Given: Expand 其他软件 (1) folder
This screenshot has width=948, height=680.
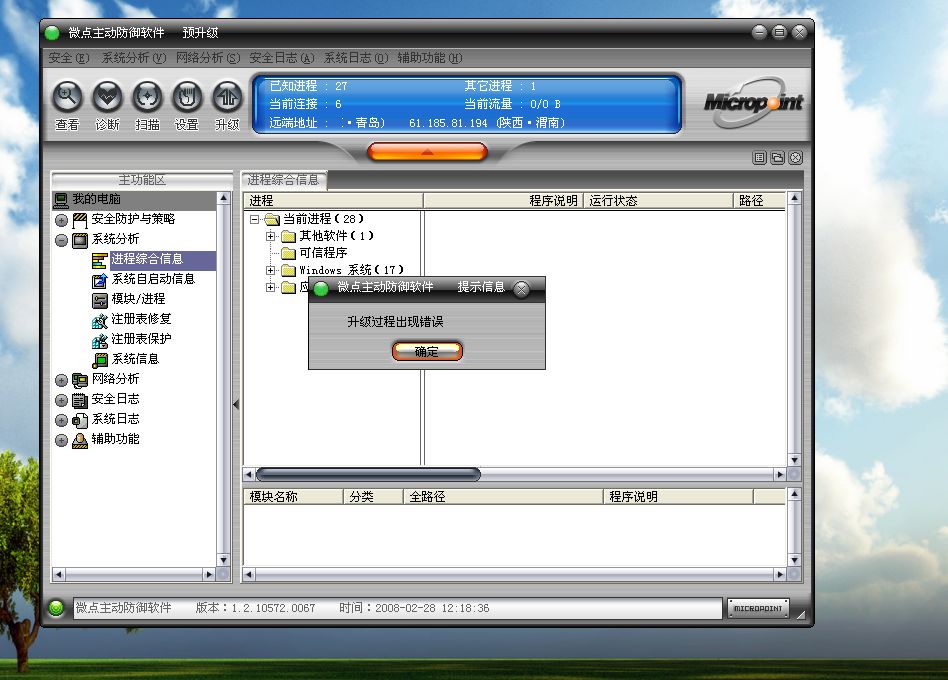Looking at the screenshot, I should click(271, 236).
